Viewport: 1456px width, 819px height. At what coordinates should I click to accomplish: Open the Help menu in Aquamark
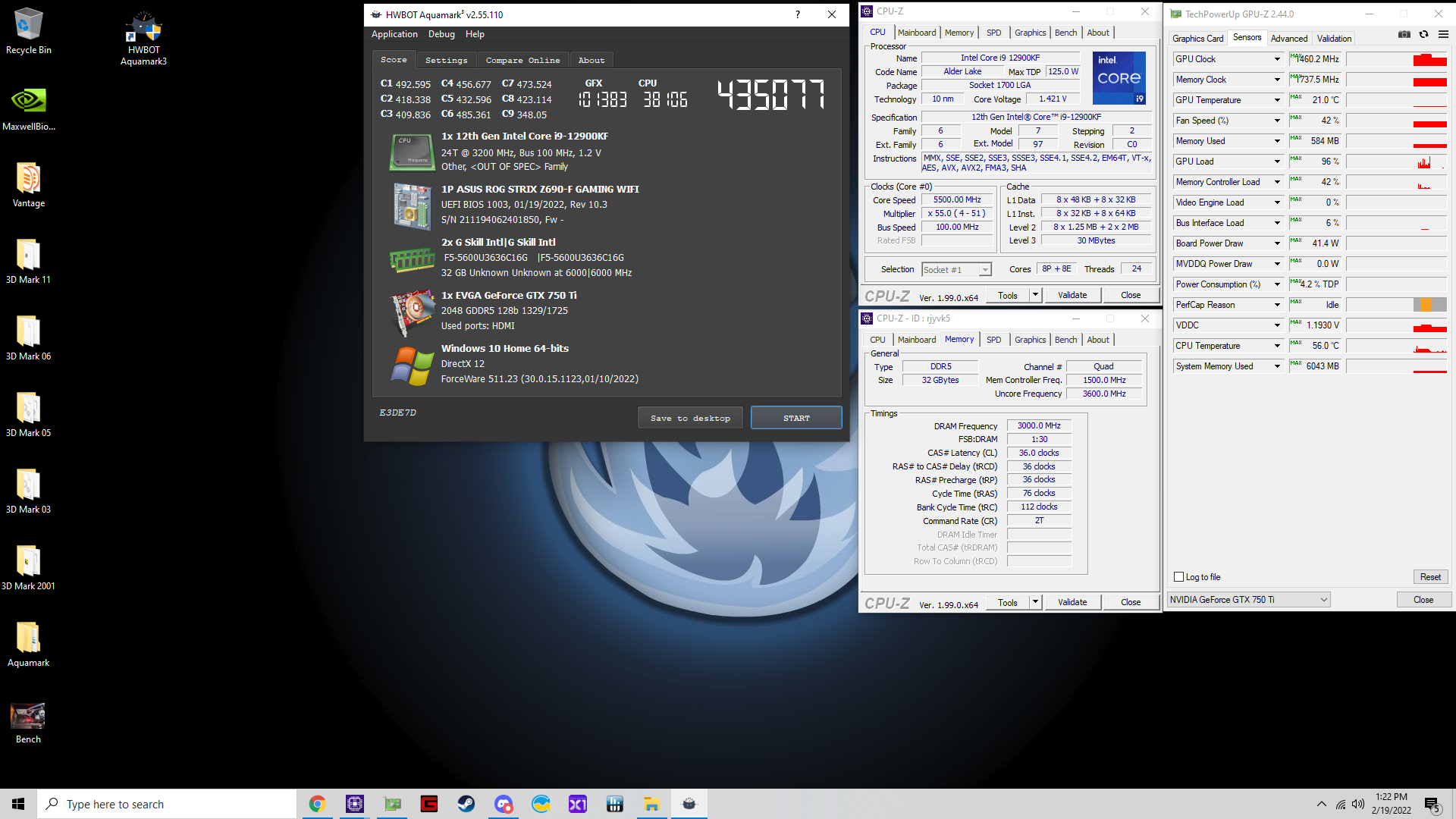click(x=475, y=34)
